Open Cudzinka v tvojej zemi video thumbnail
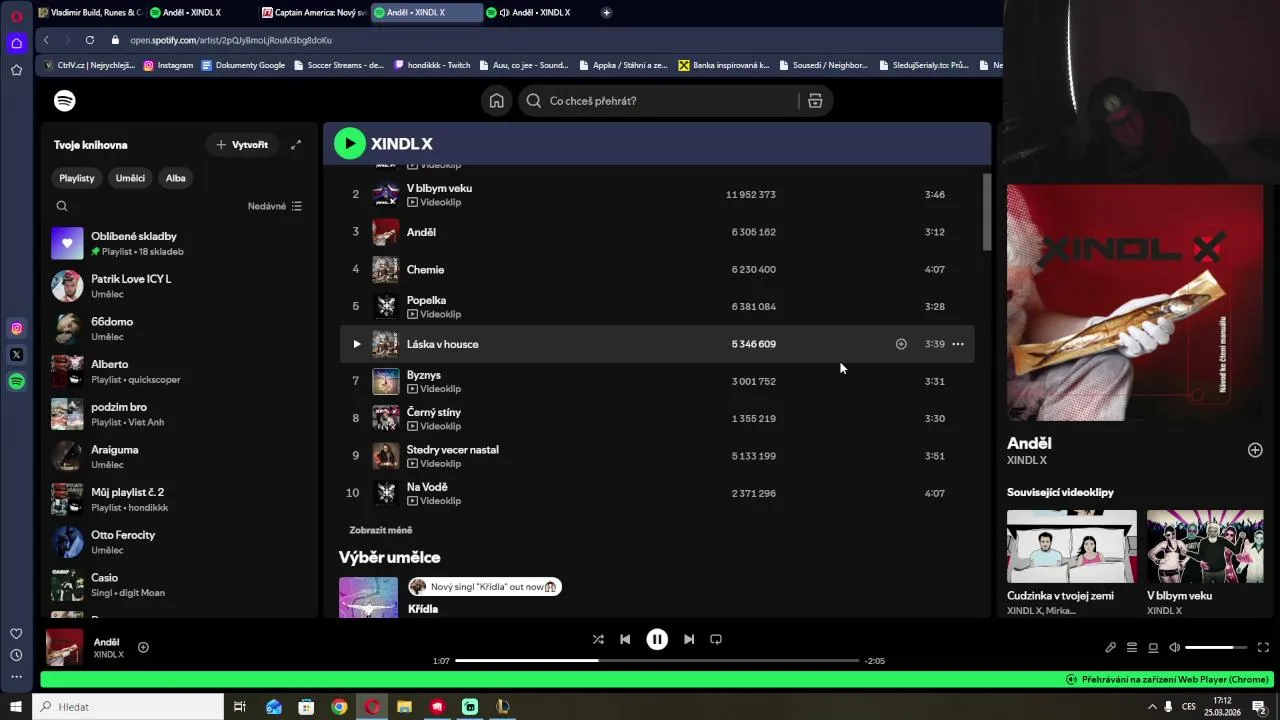The image size is (1280, 720). pos(1072,546)
